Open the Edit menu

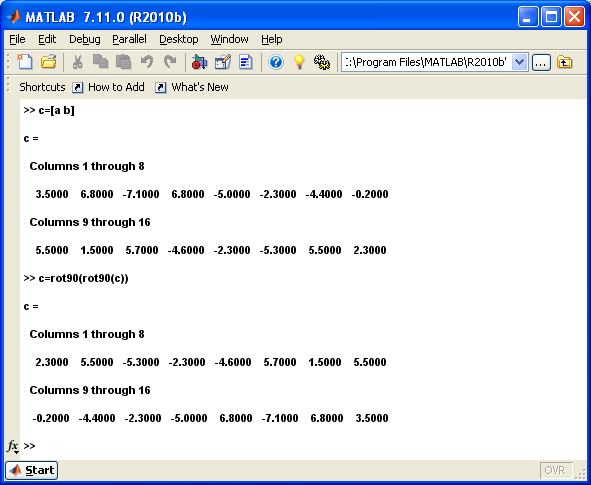47,39
